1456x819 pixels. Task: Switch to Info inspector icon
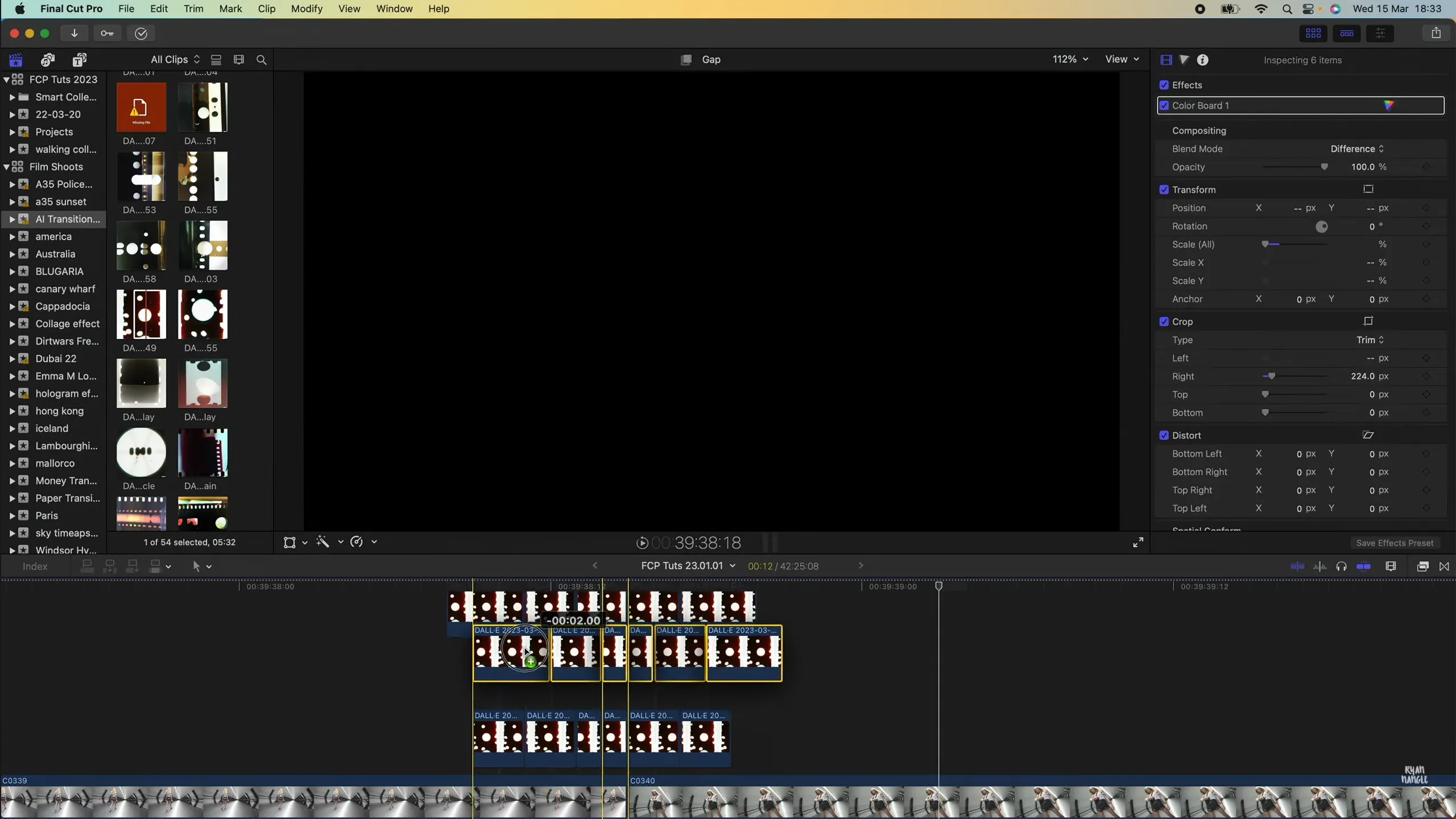[1203, 60]
